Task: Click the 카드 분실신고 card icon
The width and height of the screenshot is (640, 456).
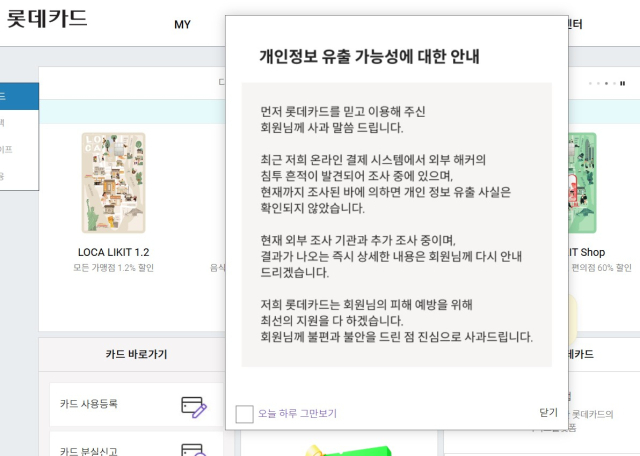Action: [194, 450]
